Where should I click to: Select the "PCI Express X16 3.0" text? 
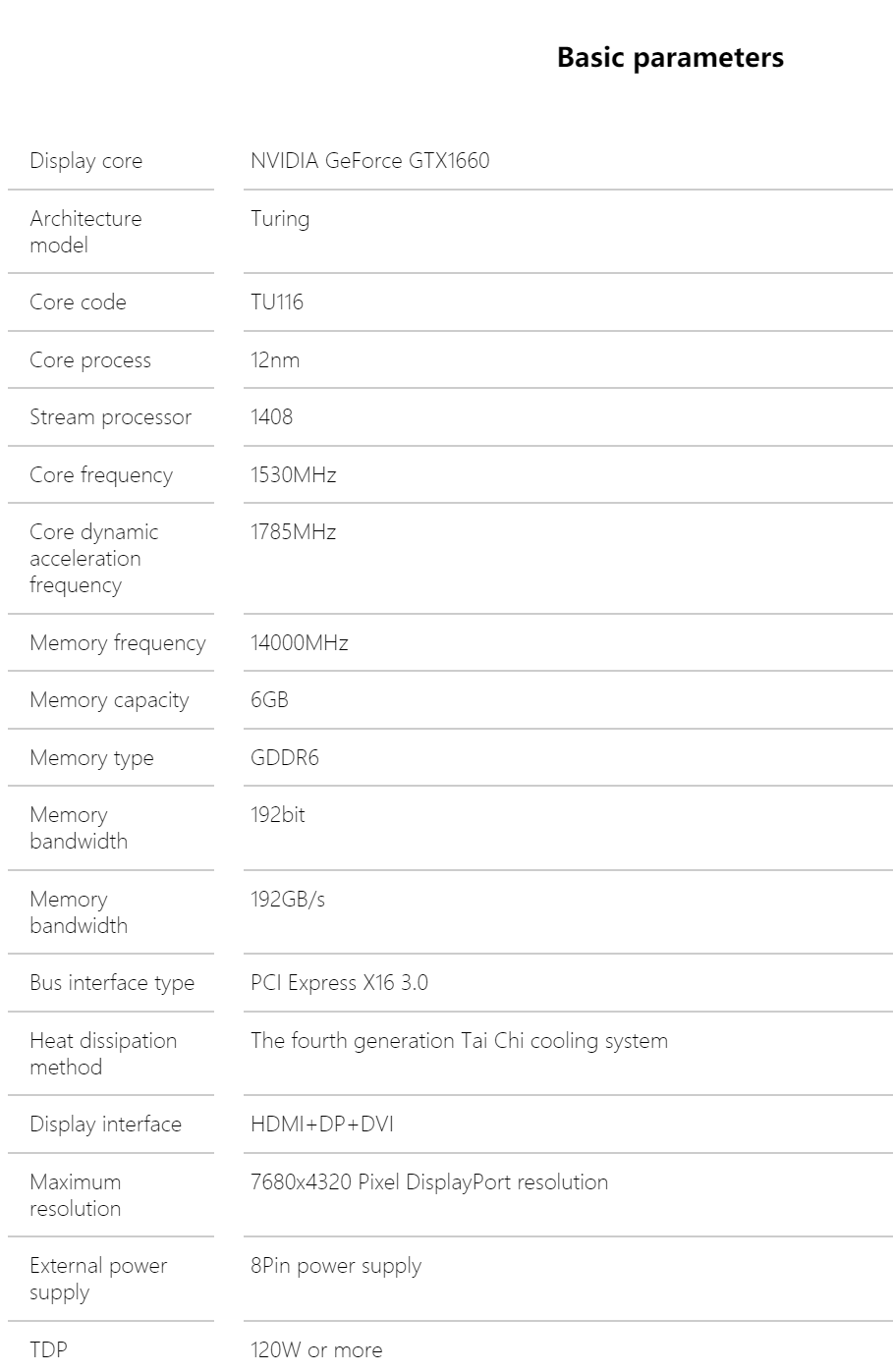(x=339, y=983)
